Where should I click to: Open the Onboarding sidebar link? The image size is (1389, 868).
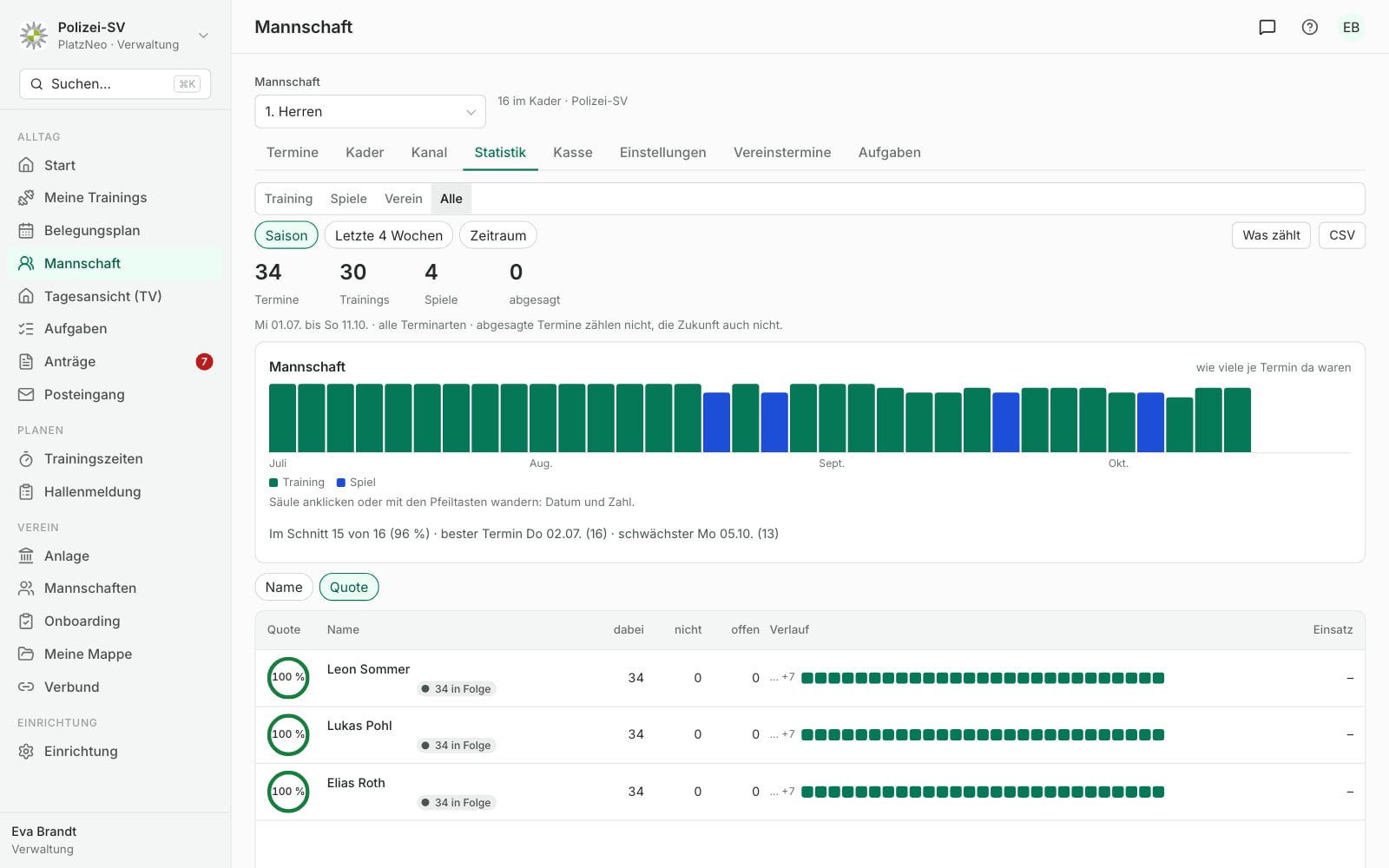tap(115, 621)
